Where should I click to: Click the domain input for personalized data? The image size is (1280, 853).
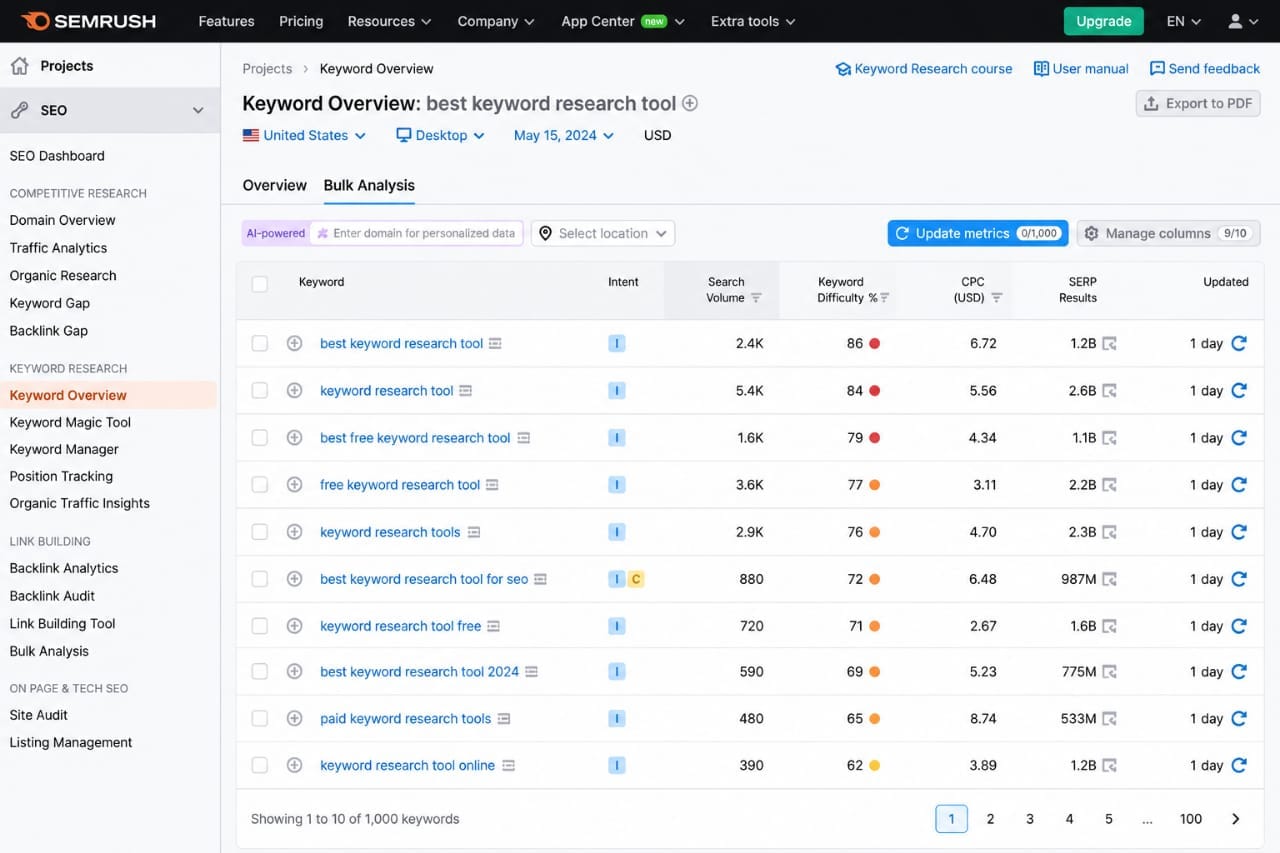coord(416,233)
